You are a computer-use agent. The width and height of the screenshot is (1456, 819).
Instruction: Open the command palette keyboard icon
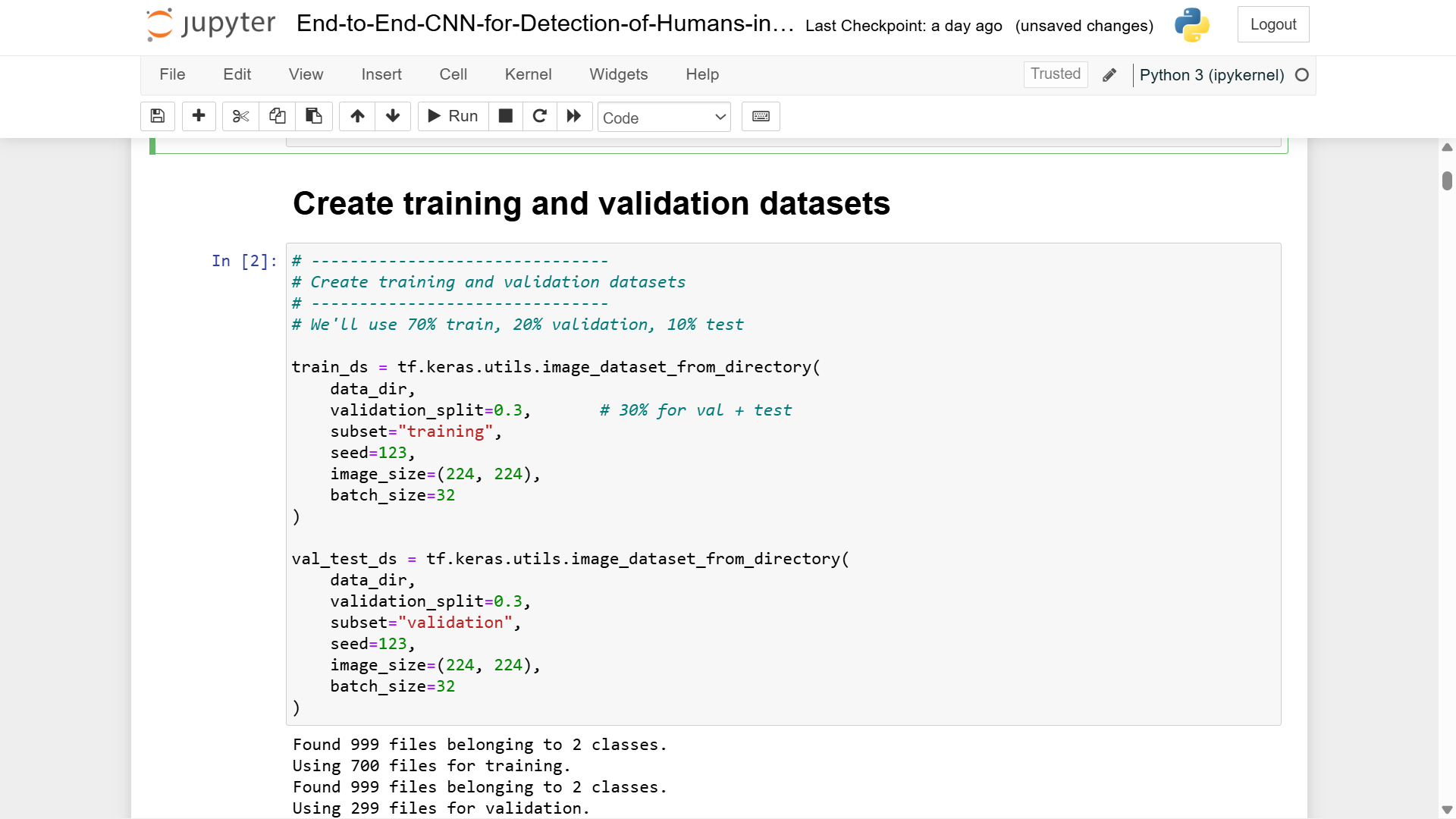pyautogui.click(x=761, y=116)
